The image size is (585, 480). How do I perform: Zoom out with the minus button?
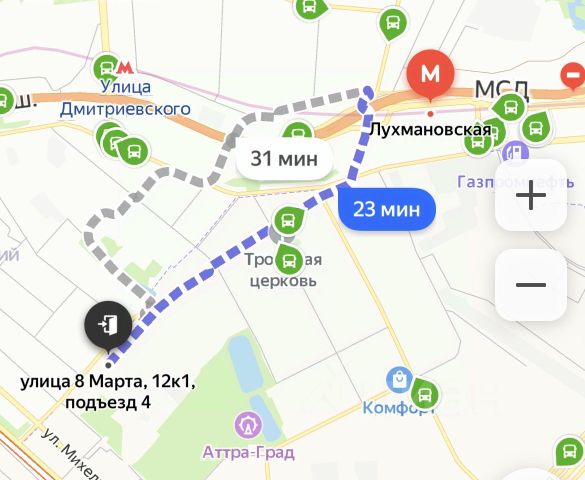tap(531, 285)
